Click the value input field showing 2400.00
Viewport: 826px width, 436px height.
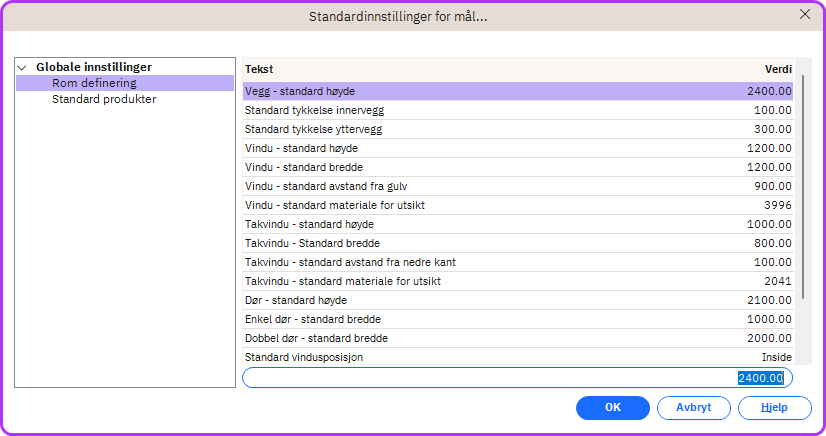click(517, 378)
